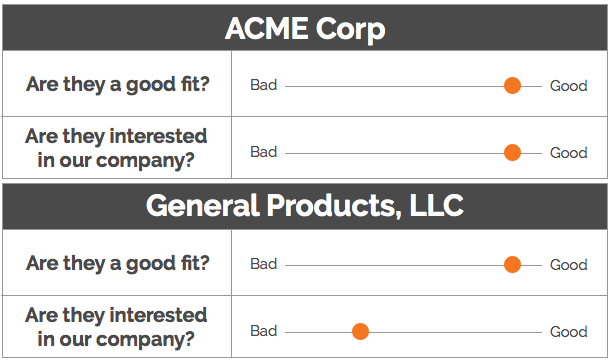Click 'Are they a good fit?' under General Products
This screenshot has height=361, width=610.
click(117, 263)
